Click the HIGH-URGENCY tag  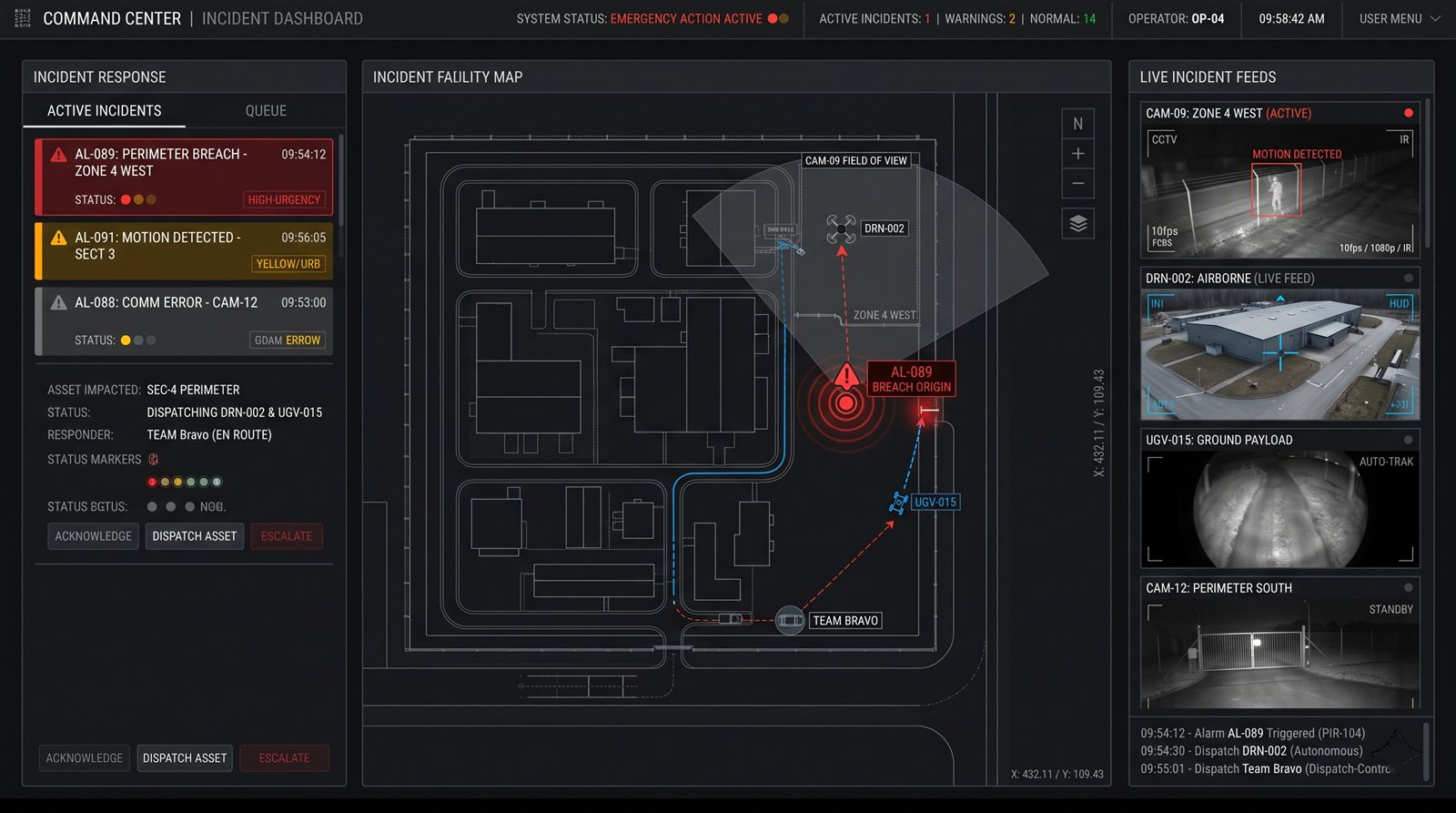[284, 199]
